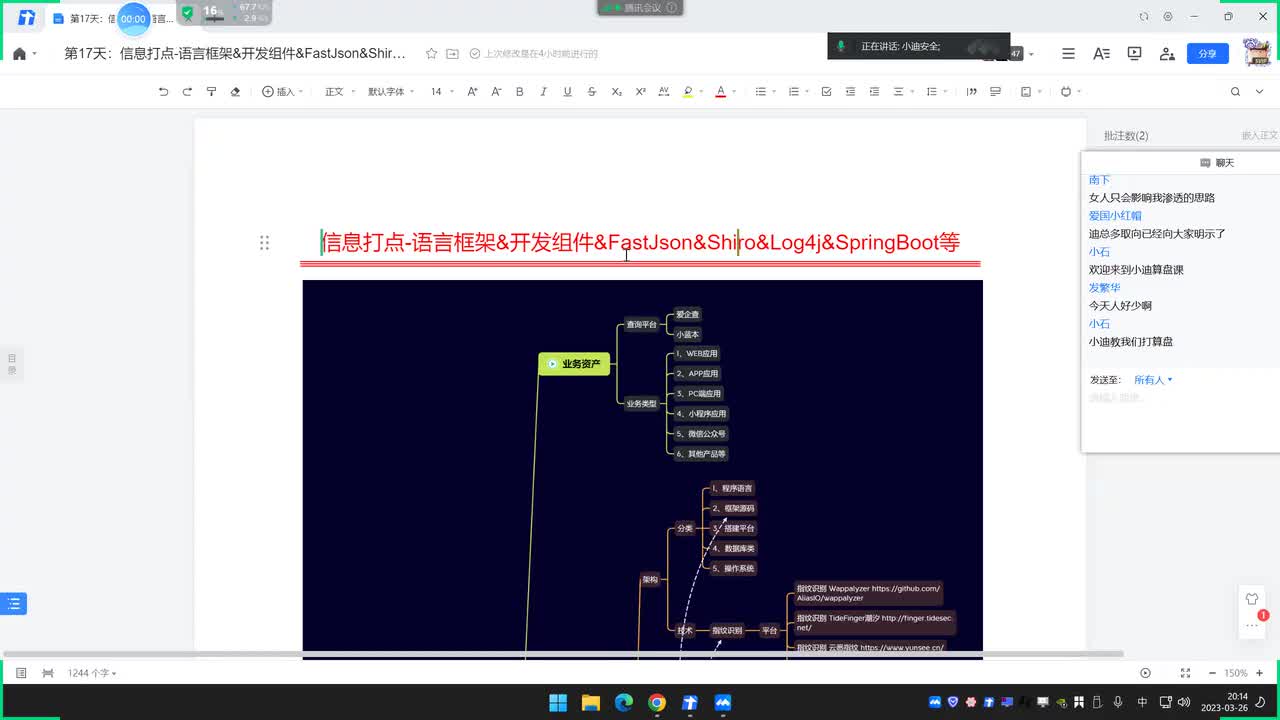The height and width of the screenshot is (720, 1280).
Task: Open 1244 个字 word count dropdown
Action: click(92, 673)
